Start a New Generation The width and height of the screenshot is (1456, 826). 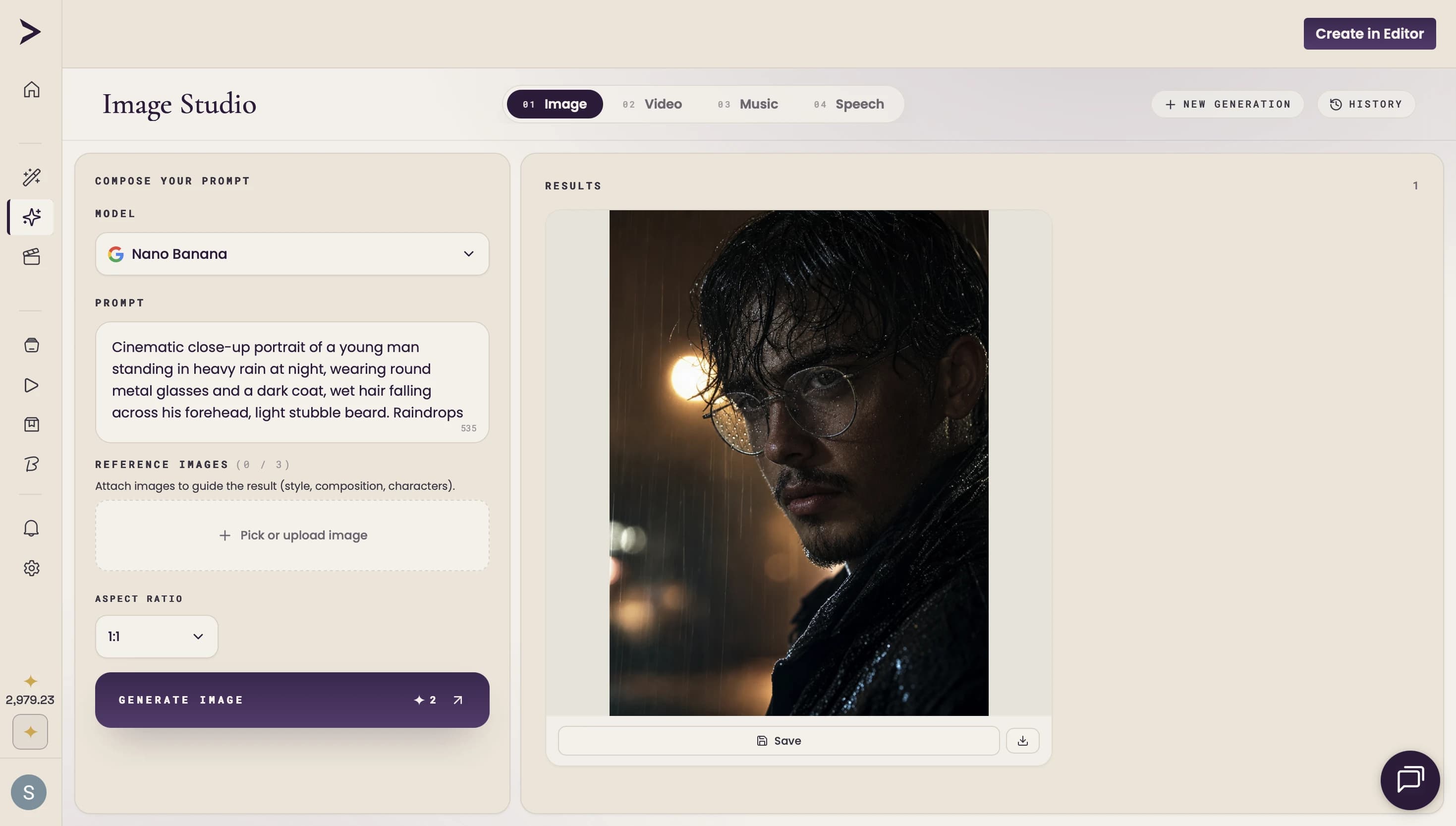click(1228, 105)
